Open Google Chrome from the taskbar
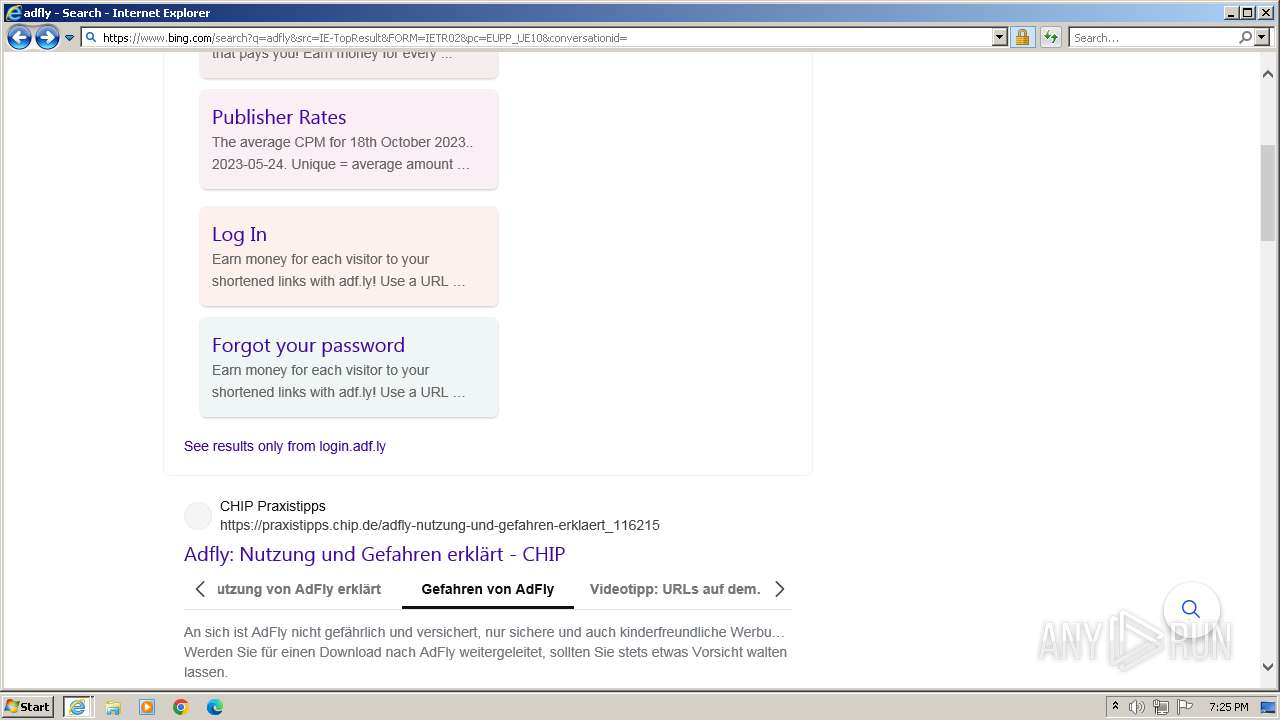Image resolution: width=1280 pixels, height=720 pixels. [x=181, y=707]
